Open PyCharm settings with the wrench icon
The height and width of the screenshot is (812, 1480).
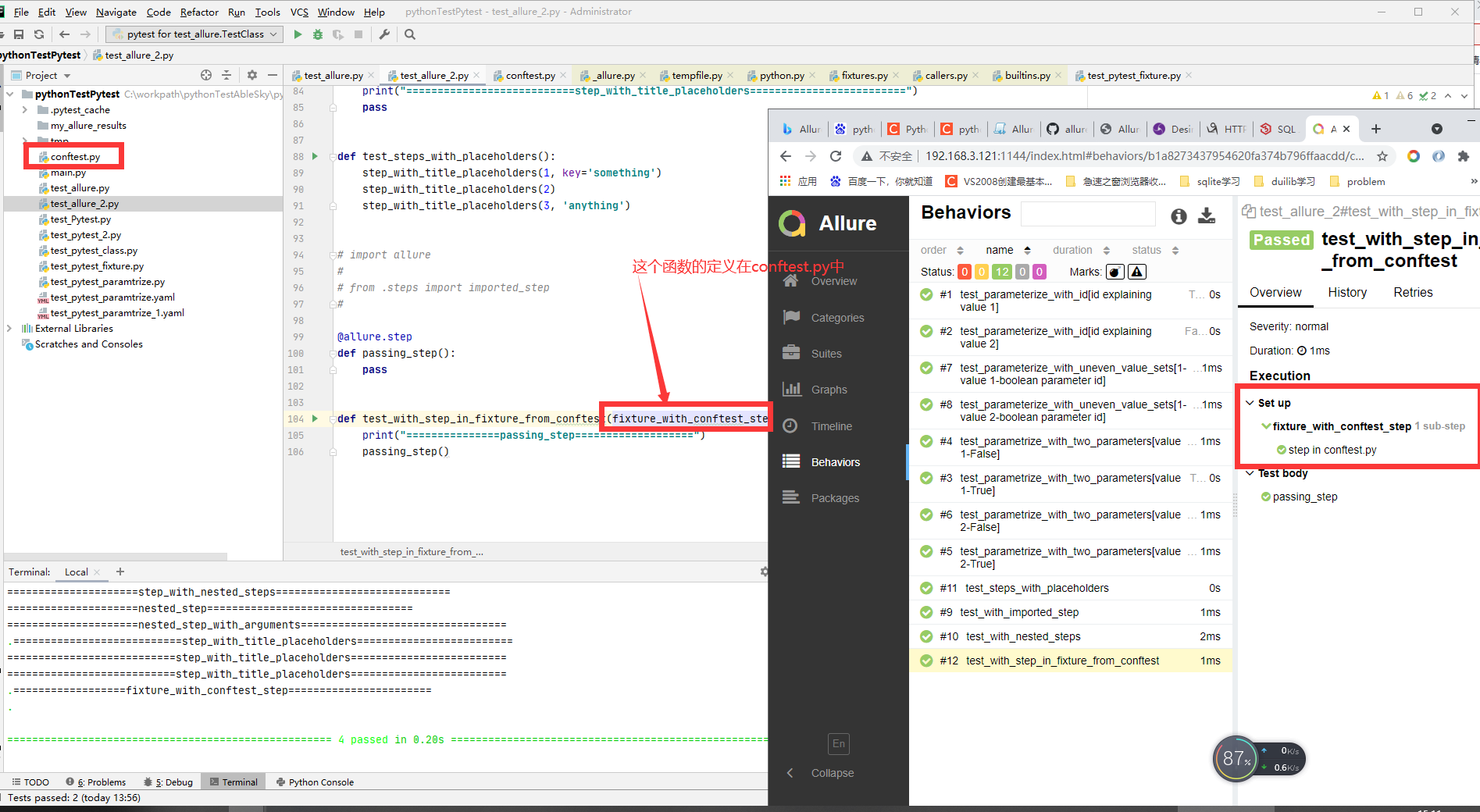point(384,34)
